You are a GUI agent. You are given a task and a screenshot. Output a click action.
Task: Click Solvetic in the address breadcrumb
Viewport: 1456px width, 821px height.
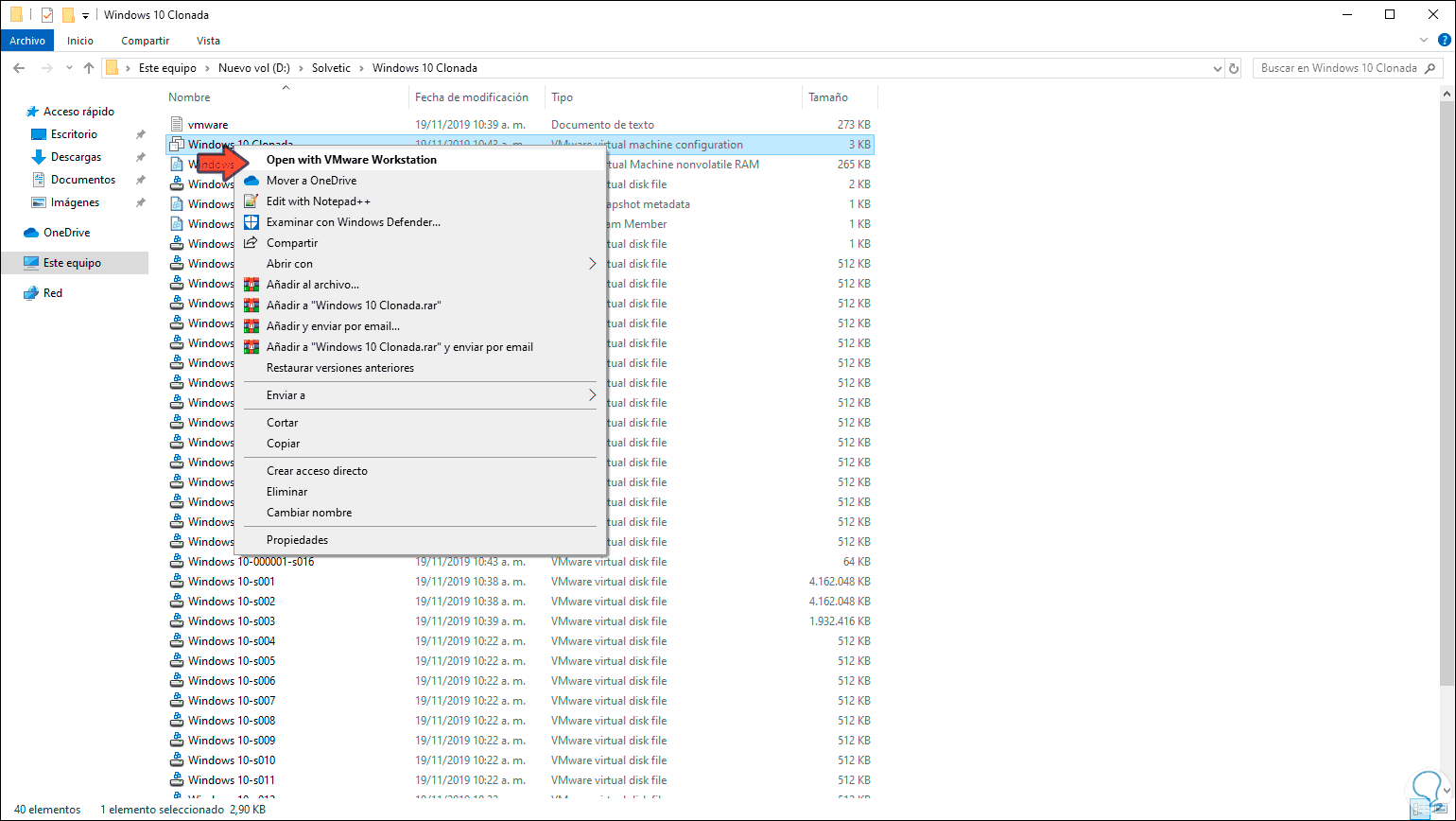coord(330,68)
